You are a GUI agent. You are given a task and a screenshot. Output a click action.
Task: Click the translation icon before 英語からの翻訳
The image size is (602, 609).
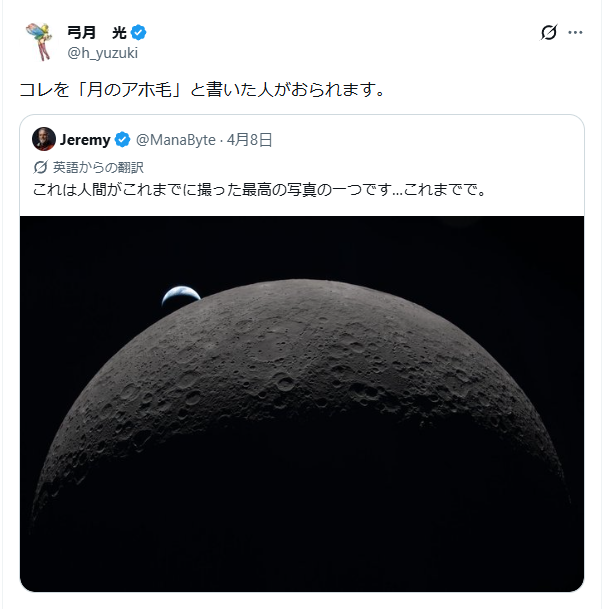point(40,167)
